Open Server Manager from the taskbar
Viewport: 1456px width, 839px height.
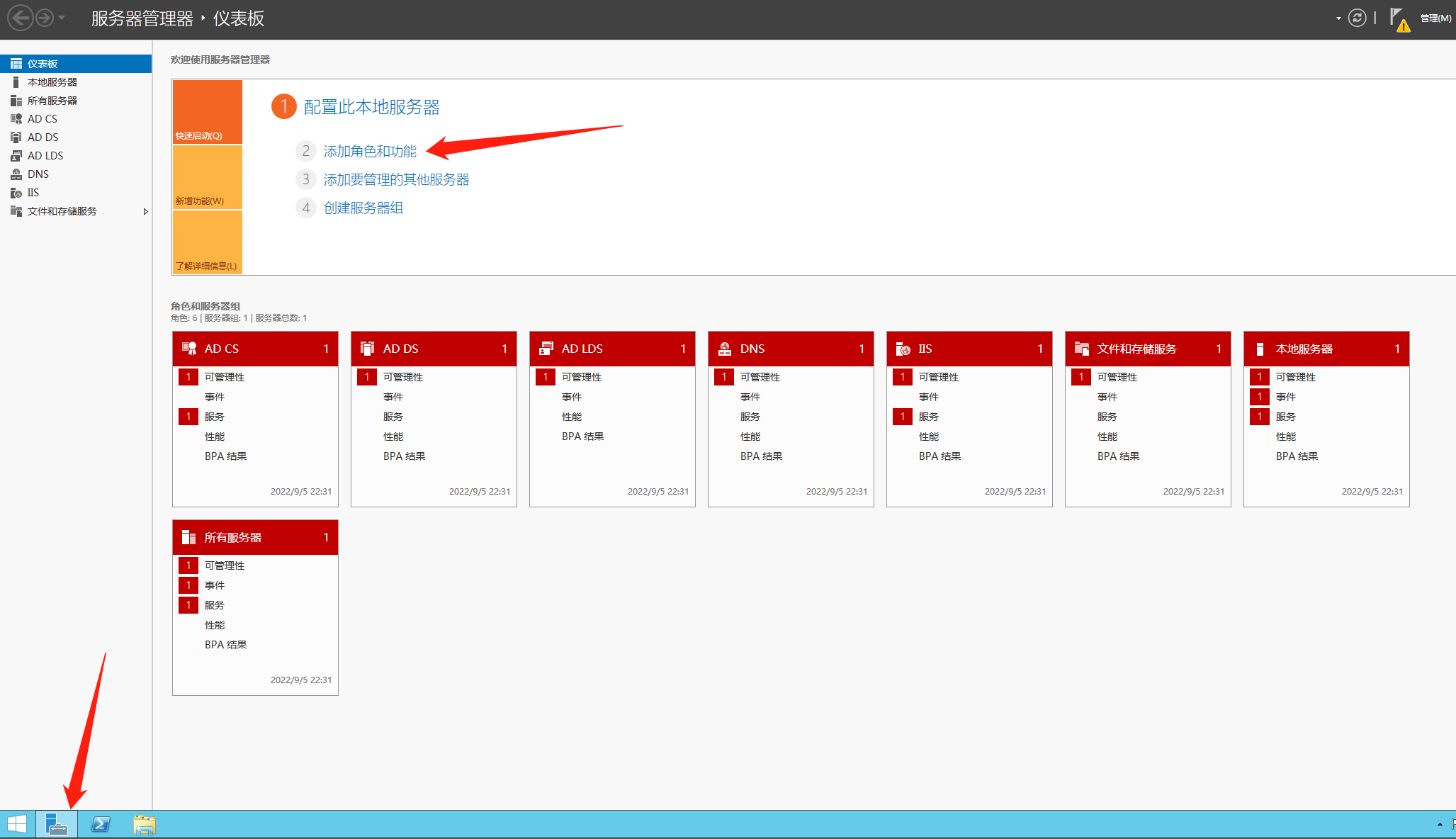pos(57,824)
